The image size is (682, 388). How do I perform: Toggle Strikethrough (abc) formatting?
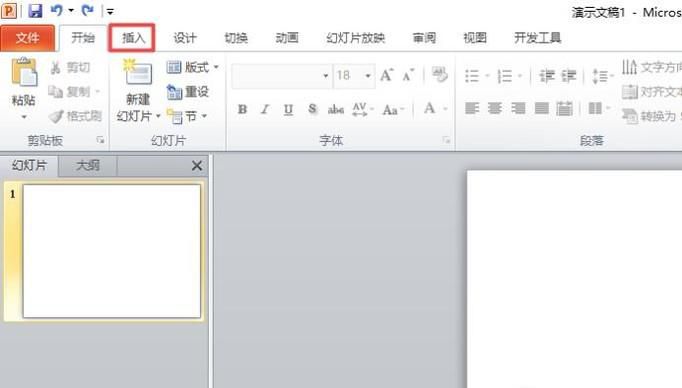pos(336,109)
